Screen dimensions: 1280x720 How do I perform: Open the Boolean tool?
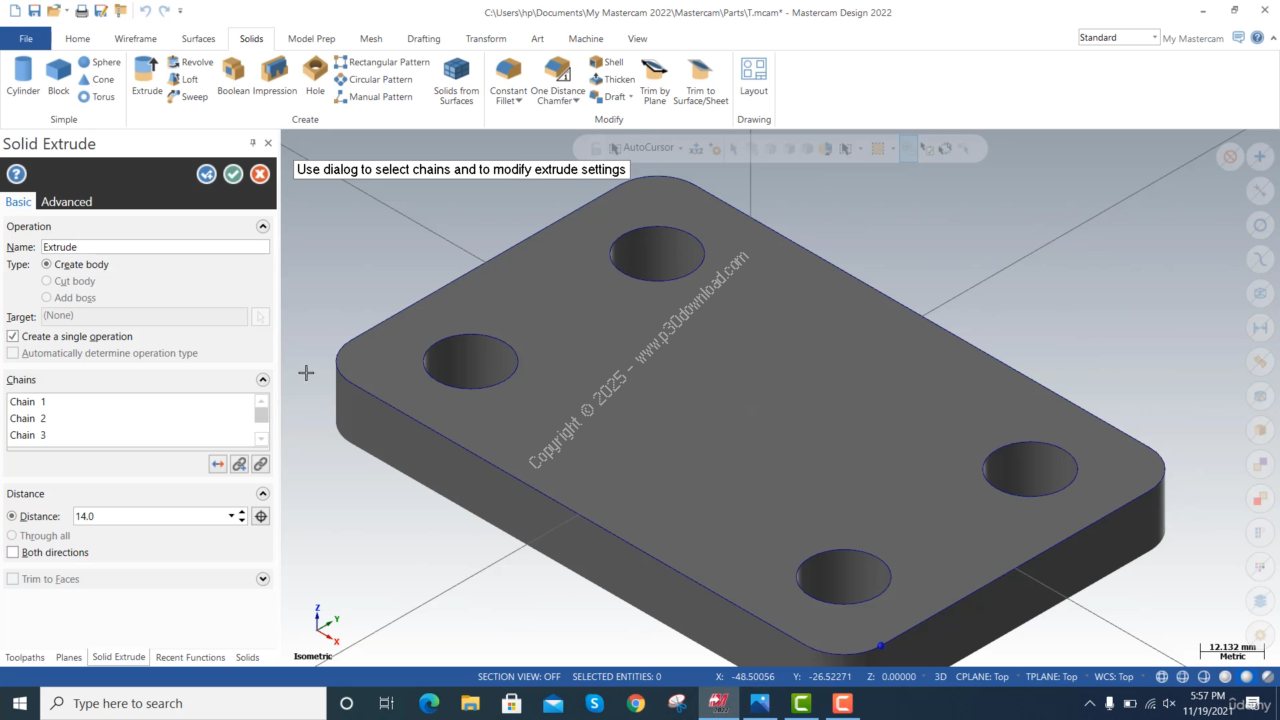pyautogui.click(x=233, y=77)
